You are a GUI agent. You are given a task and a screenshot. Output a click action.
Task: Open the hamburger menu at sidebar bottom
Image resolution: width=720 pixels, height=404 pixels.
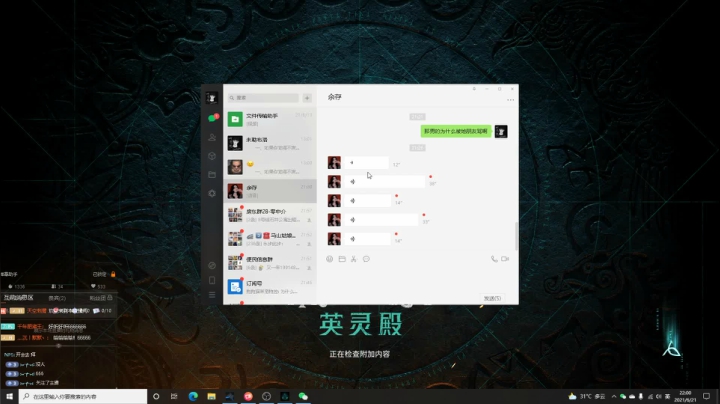(x=212, y=295)
